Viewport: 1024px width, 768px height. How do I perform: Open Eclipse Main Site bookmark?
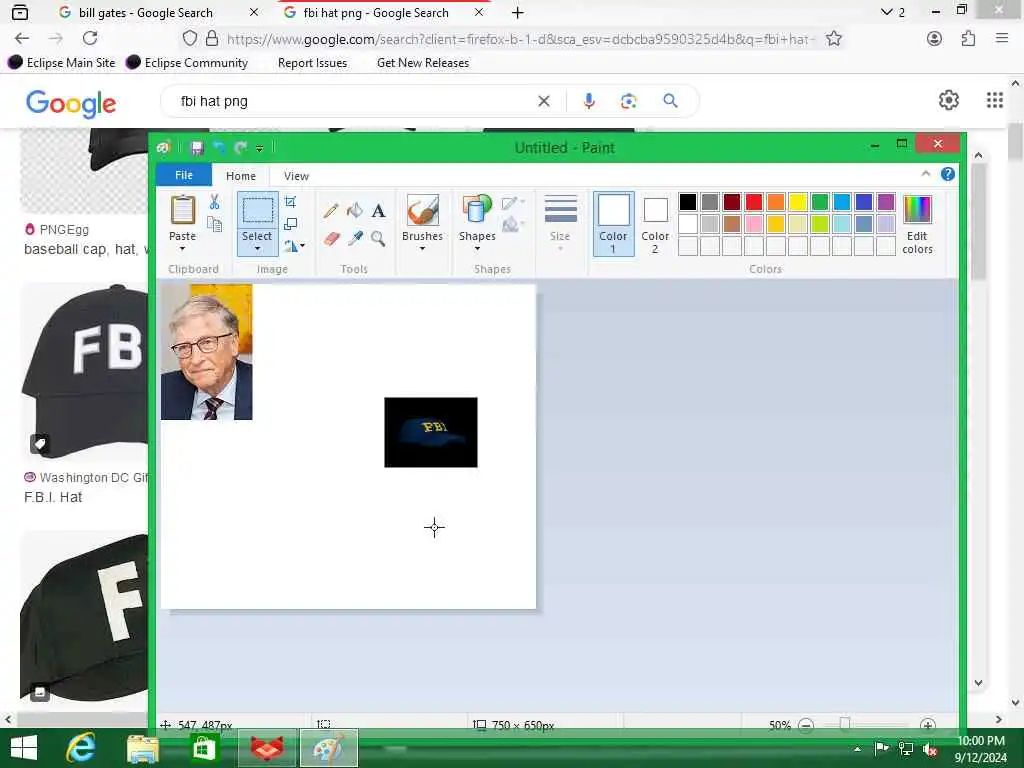61,63
